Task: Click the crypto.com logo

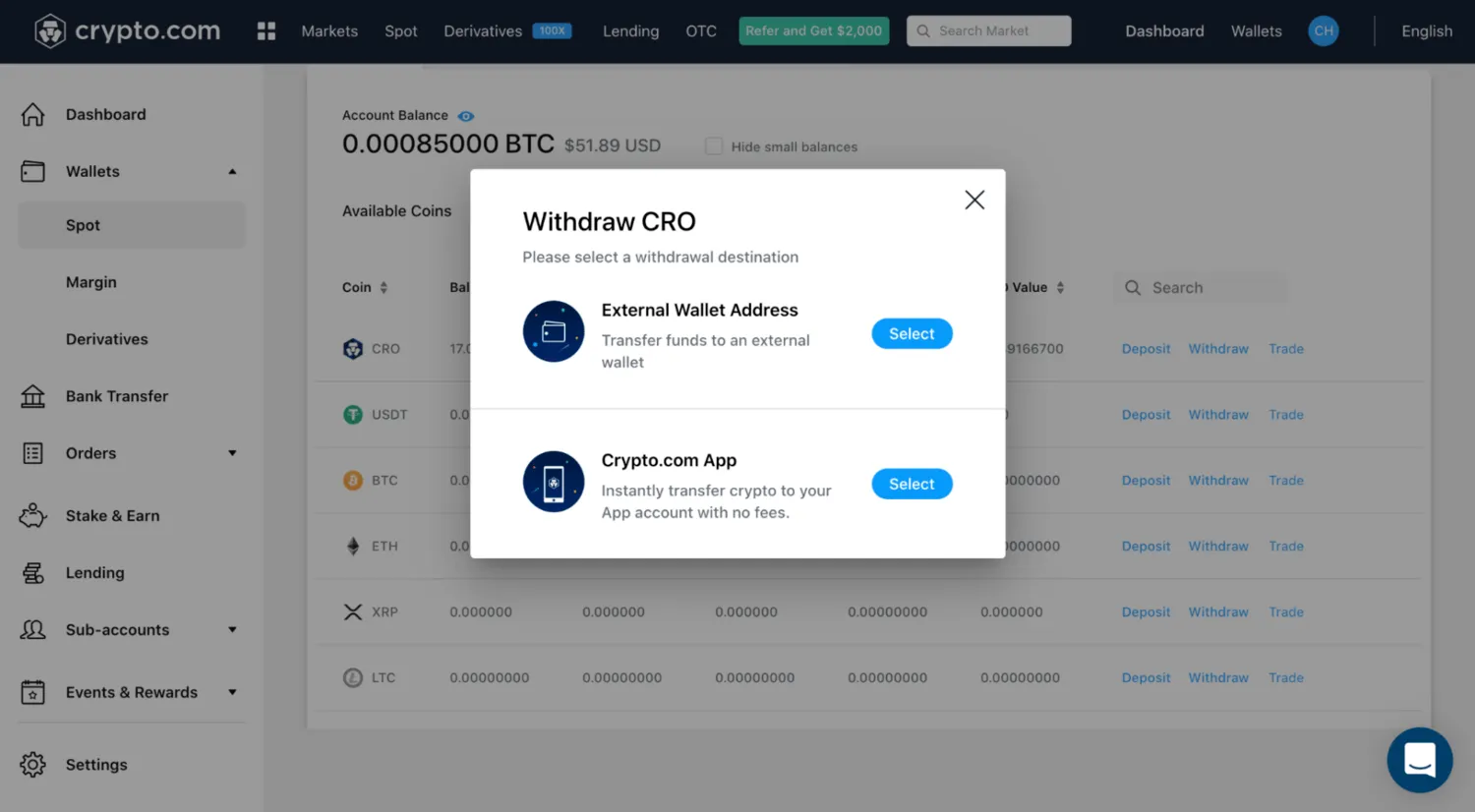Action: [x=128, y=31]
